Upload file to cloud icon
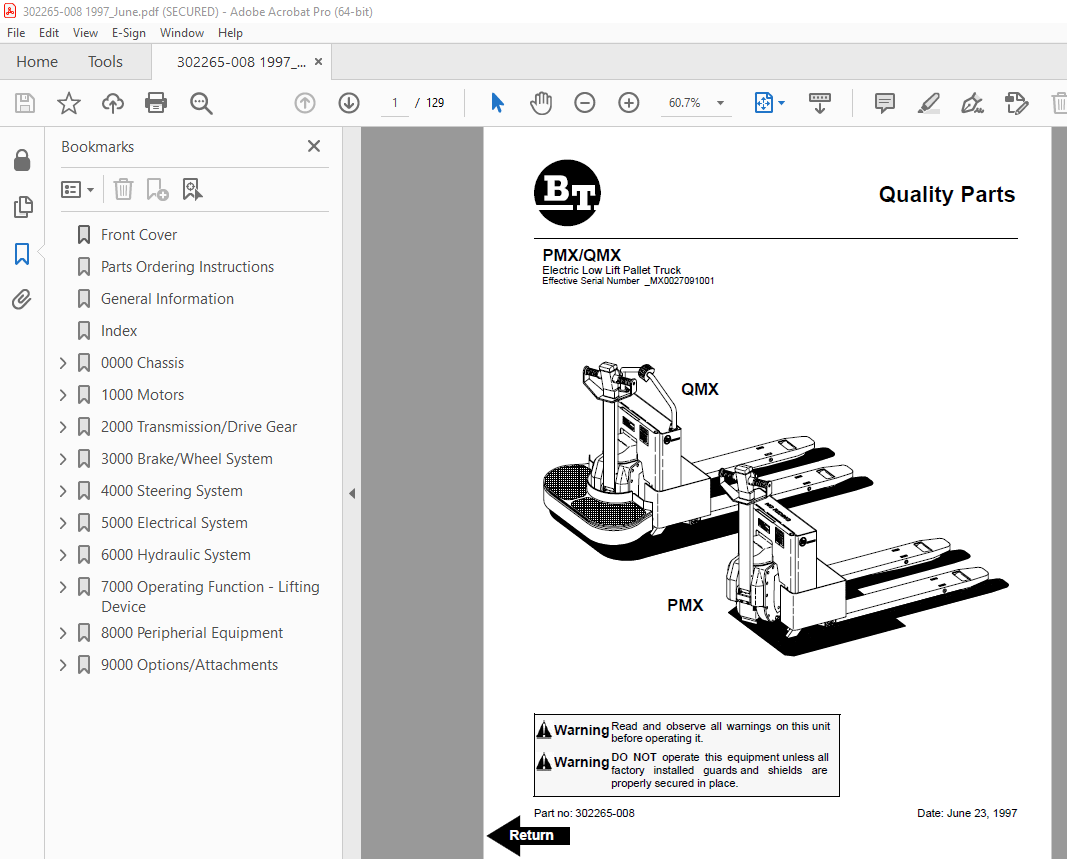 point(113,103)
